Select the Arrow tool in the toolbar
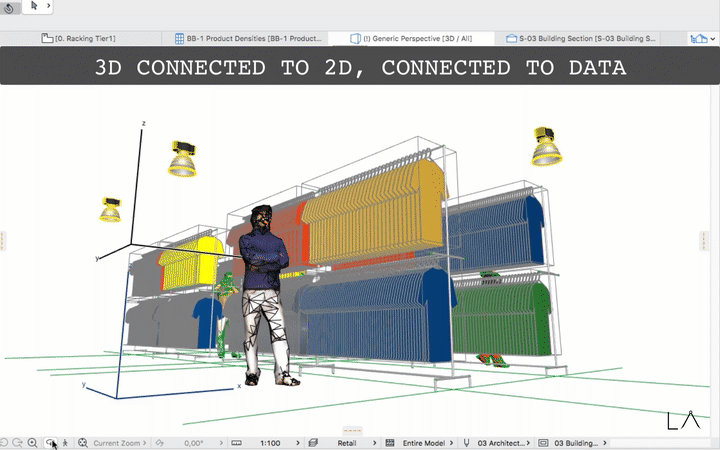The image size is (720, 450). point(34,6)
